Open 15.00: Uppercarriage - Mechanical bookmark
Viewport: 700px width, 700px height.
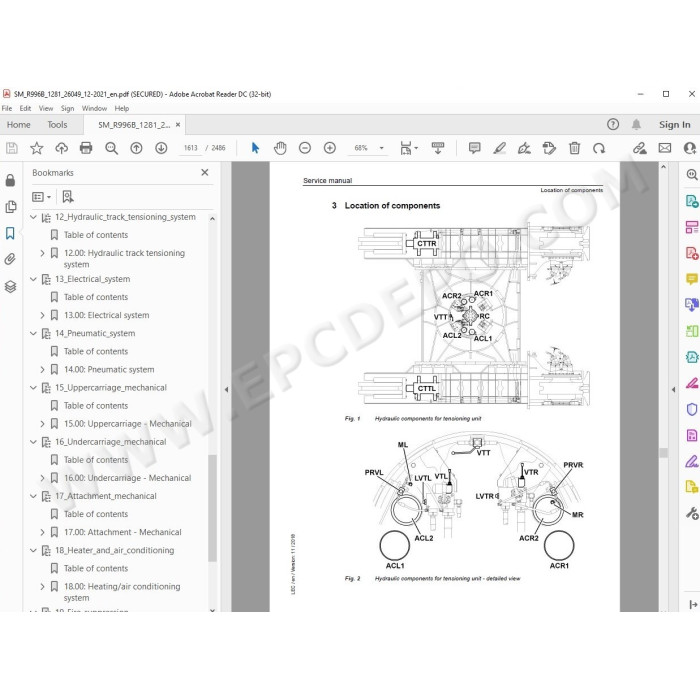coord(128,424)
